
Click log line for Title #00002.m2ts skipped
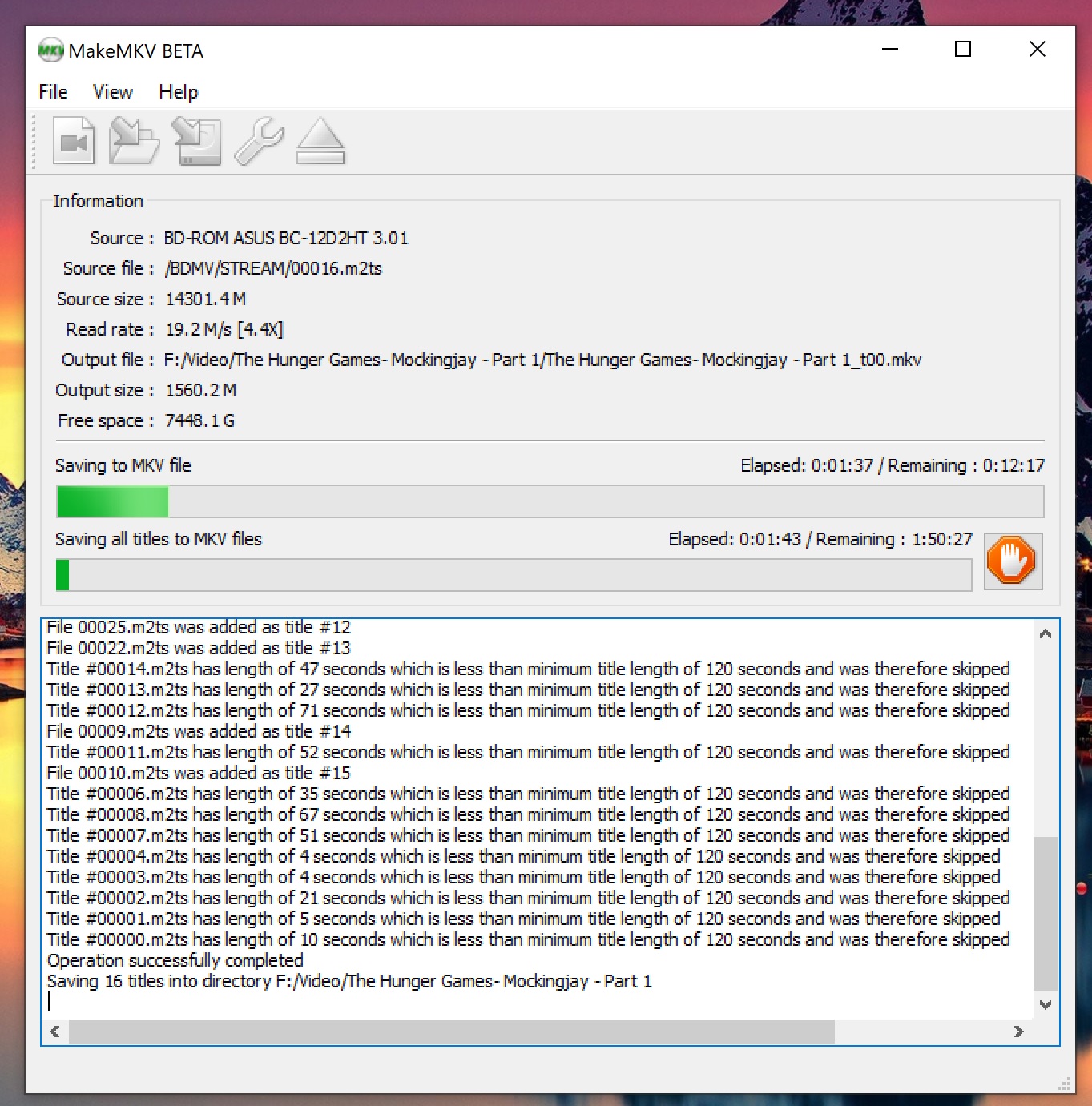pyautogui.click(x=529, y=898)
